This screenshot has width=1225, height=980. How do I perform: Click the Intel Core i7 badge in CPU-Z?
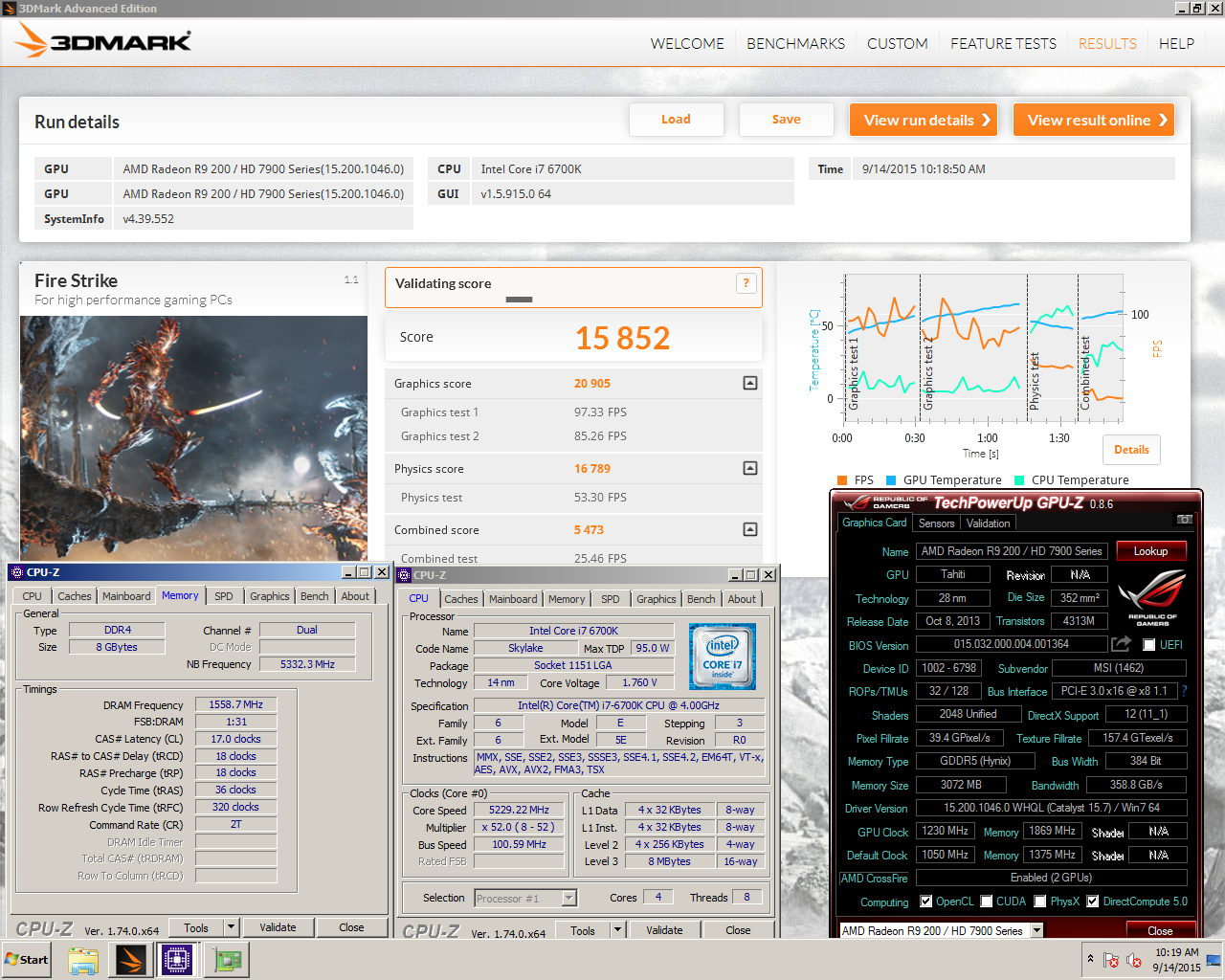pos(723,657)
